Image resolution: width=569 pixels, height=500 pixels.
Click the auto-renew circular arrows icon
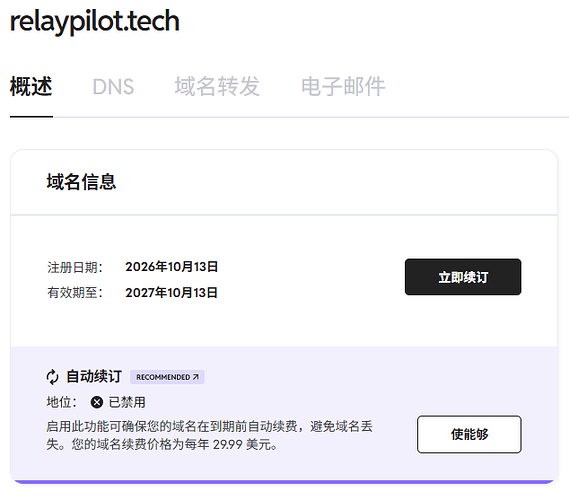click(x=53, y=377)
